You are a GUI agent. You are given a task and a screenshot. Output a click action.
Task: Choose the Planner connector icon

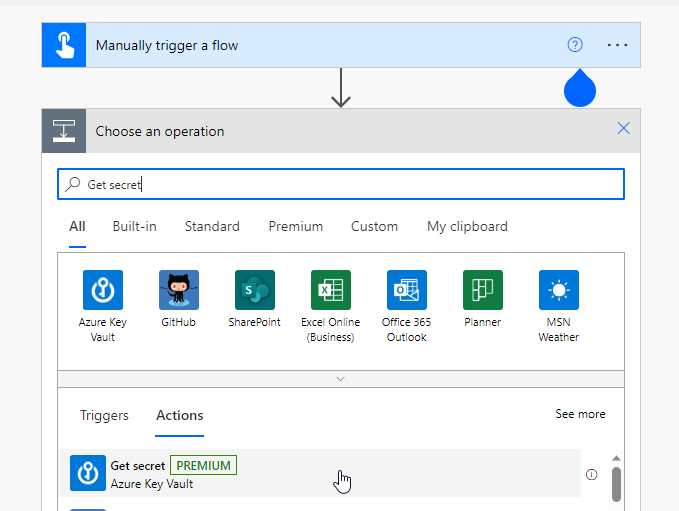click(x=482, y=290)
